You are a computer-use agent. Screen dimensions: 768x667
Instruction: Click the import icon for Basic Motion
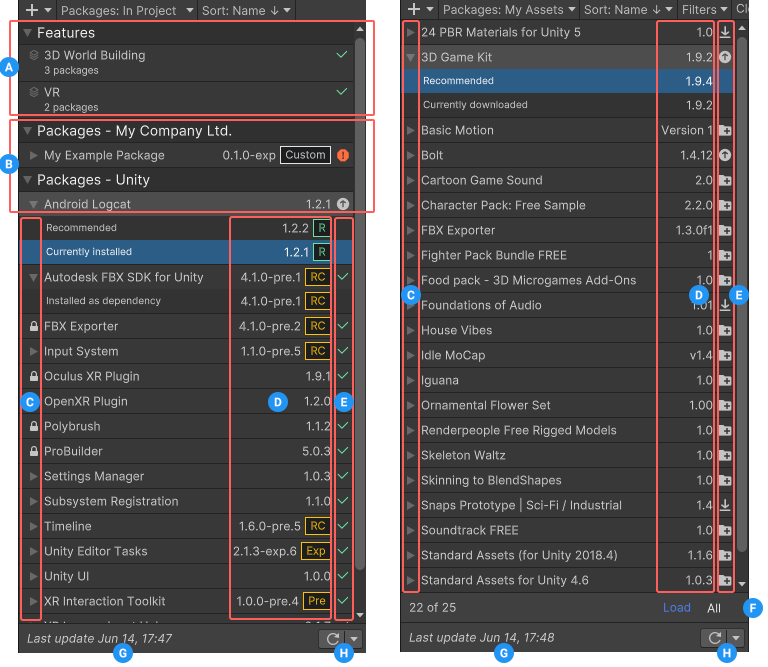point(725,131)
